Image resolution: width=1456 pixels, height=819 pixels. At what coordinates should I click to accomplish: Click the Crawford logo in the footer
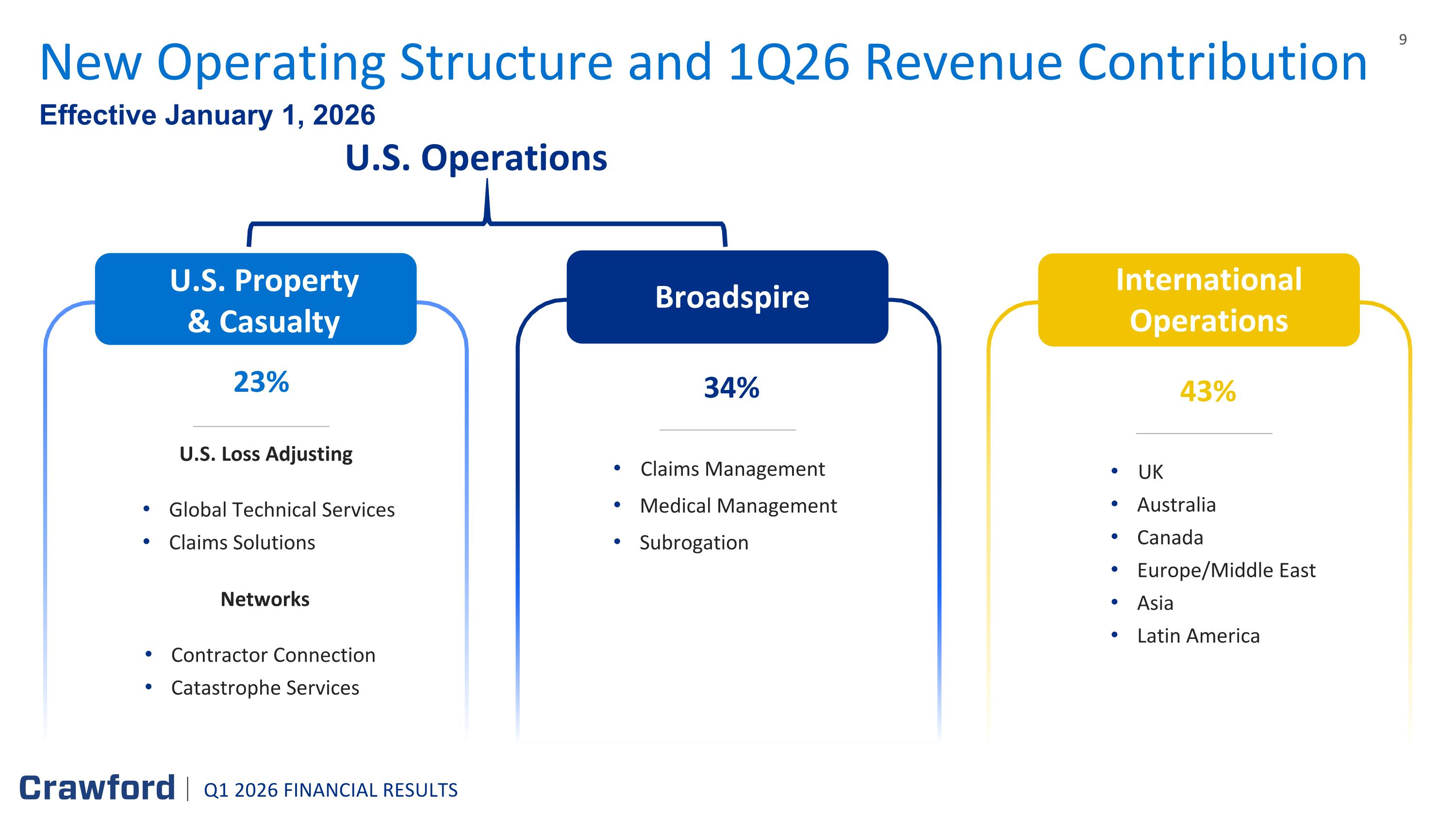pos(97,788)
